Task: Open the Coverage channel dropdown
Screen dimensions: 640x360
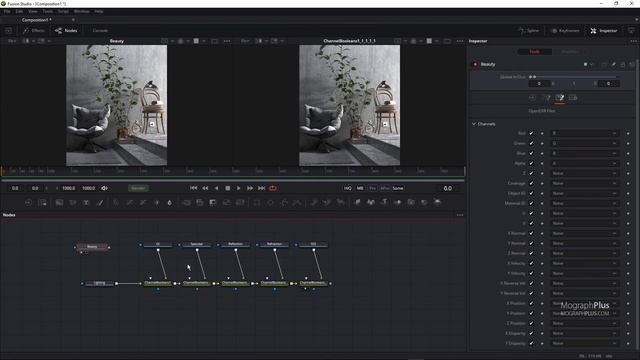Action: 584,183
